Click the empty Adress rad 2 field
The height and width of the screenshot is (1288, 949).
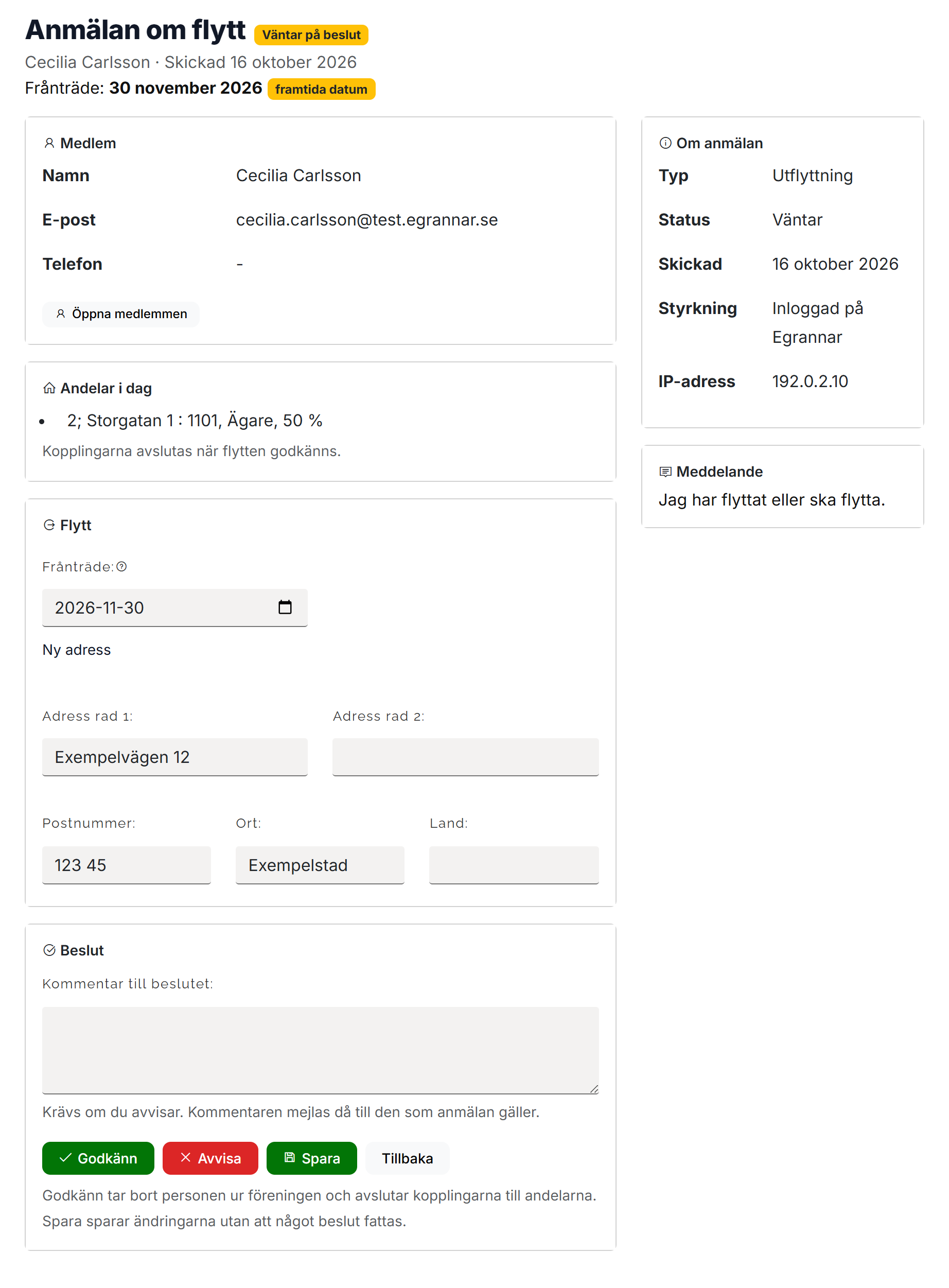click(465, 757)
